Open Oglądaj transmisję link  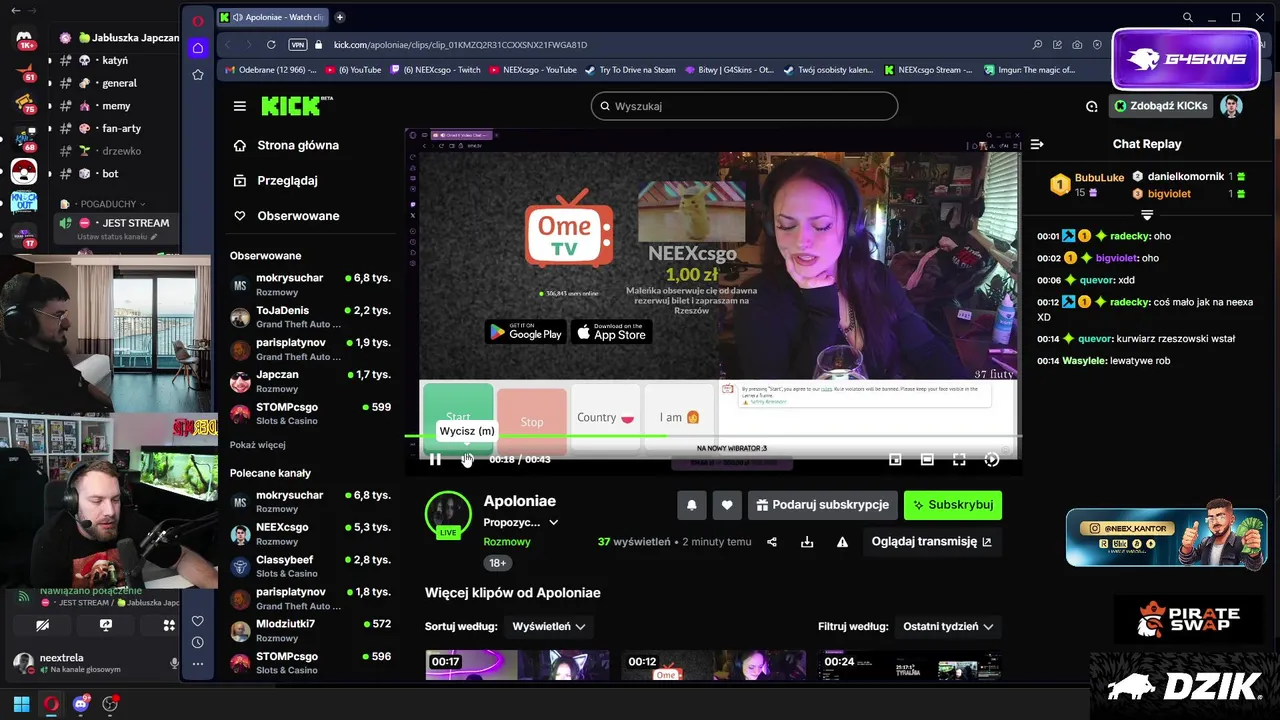[x=932, y=542]
